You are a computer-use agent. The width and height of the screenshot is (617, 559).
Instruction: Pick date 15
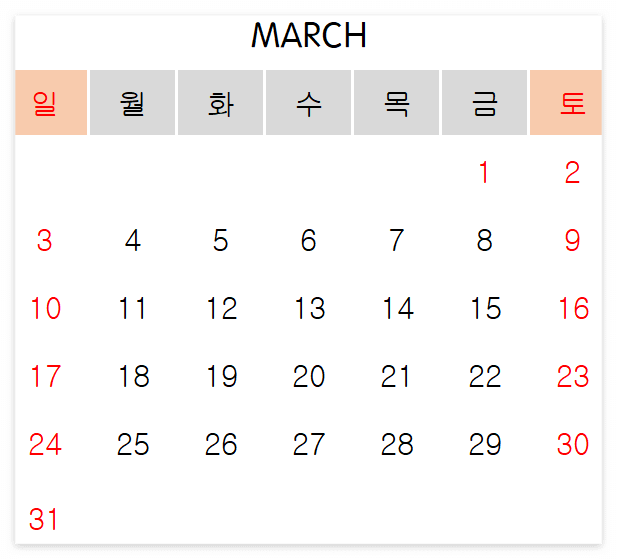tap(486, 308)
